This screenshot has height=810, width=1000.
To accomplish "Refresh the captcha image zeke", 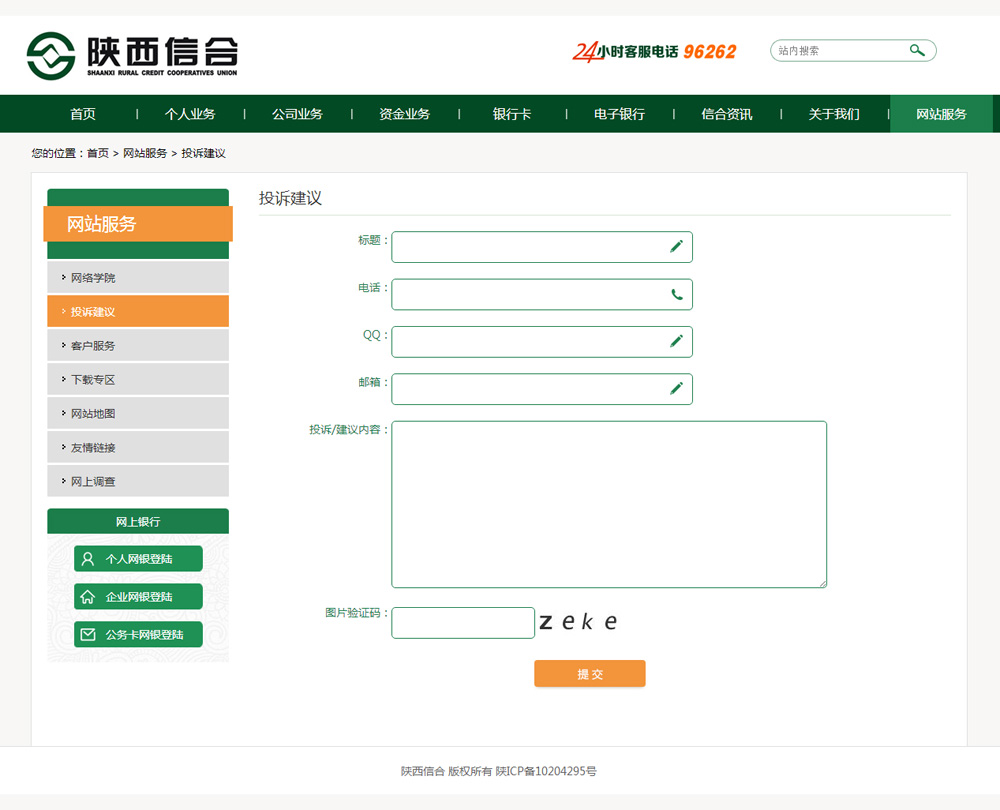I will pyautogui.click(x=579, y=622).
